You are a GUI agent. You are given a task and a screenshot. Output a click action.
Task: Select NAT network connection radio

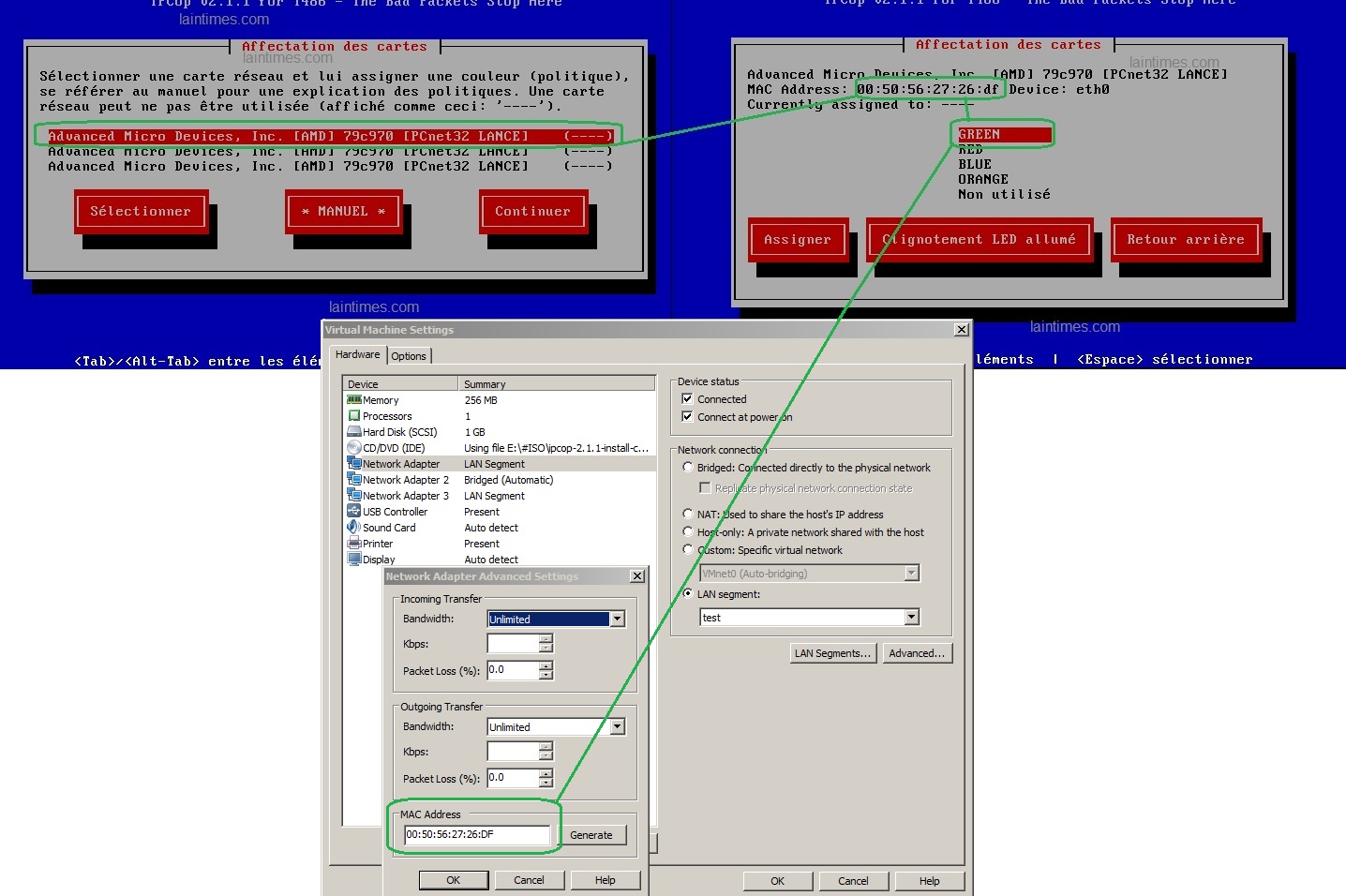coord(688,514)
